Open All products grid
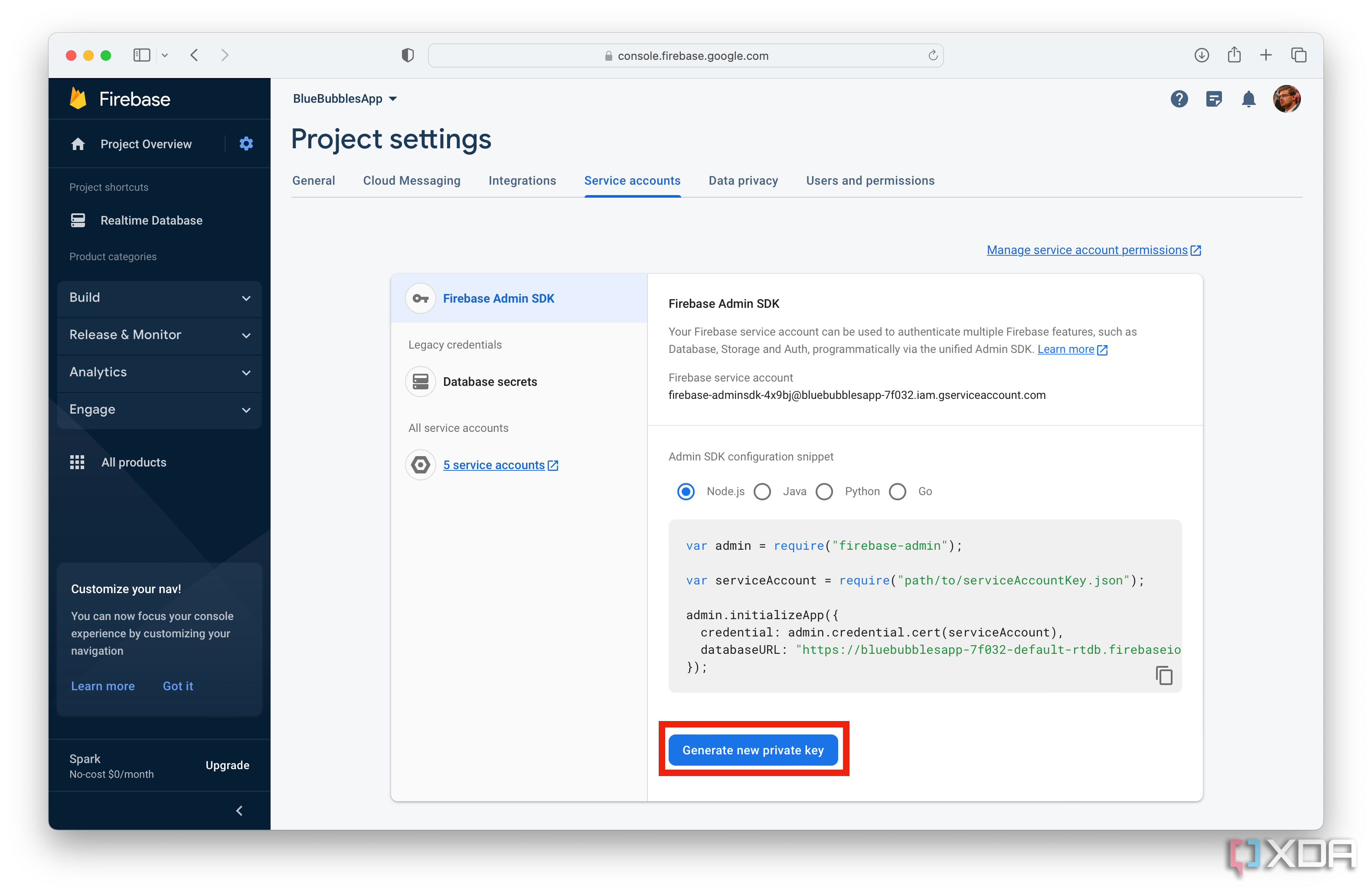Viewport: 1372px width, 894px height. 133,462
